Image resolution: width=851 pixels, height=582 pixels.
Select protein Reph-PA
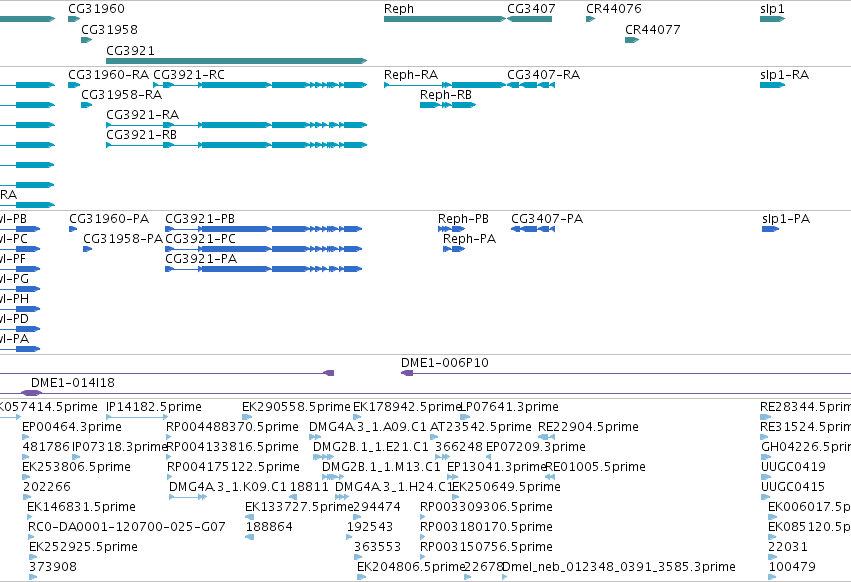[x=454, y=249]
